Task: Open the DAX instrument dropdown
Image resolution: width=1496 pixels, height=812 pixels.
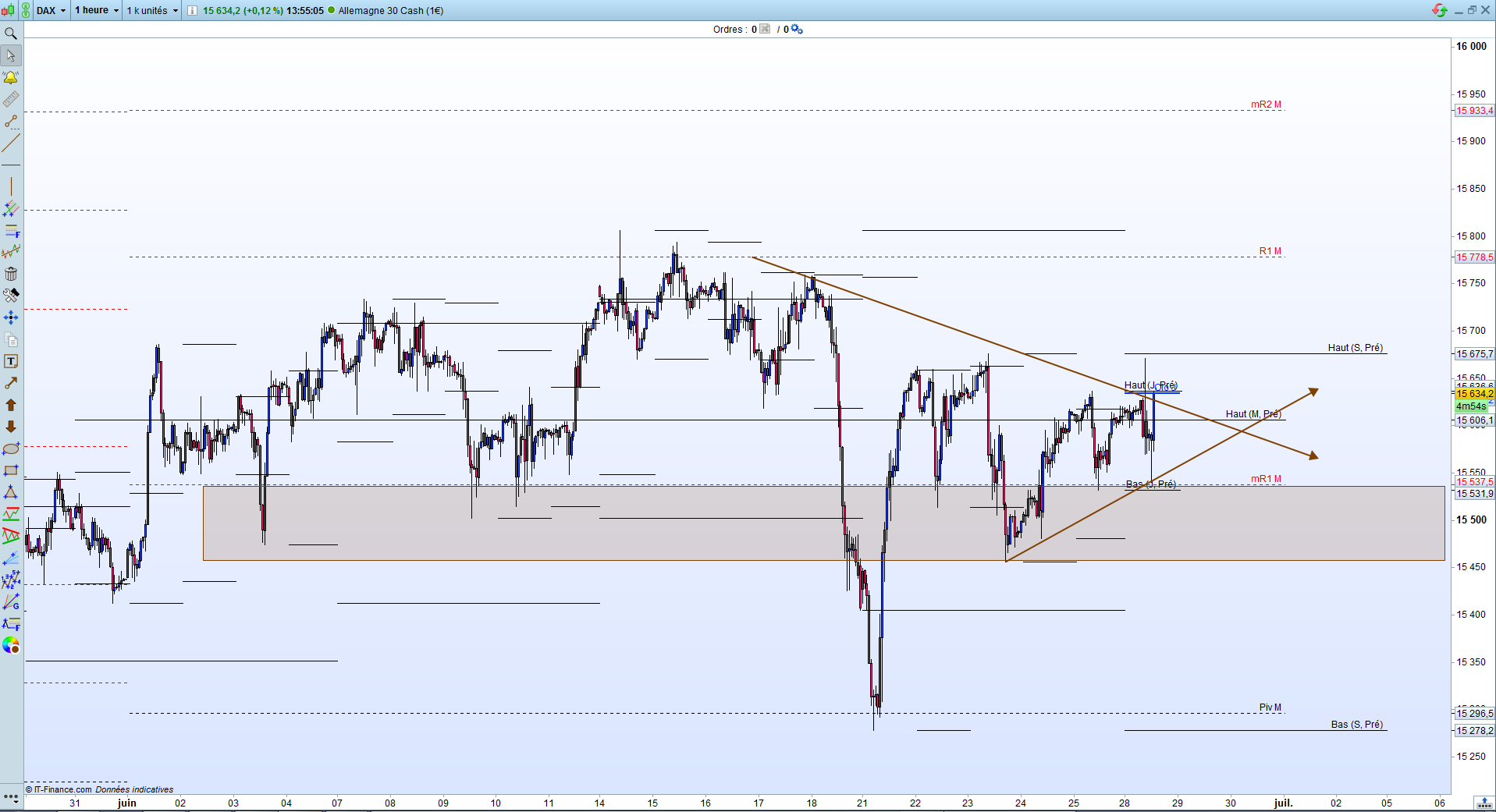Action: (52, 10)
